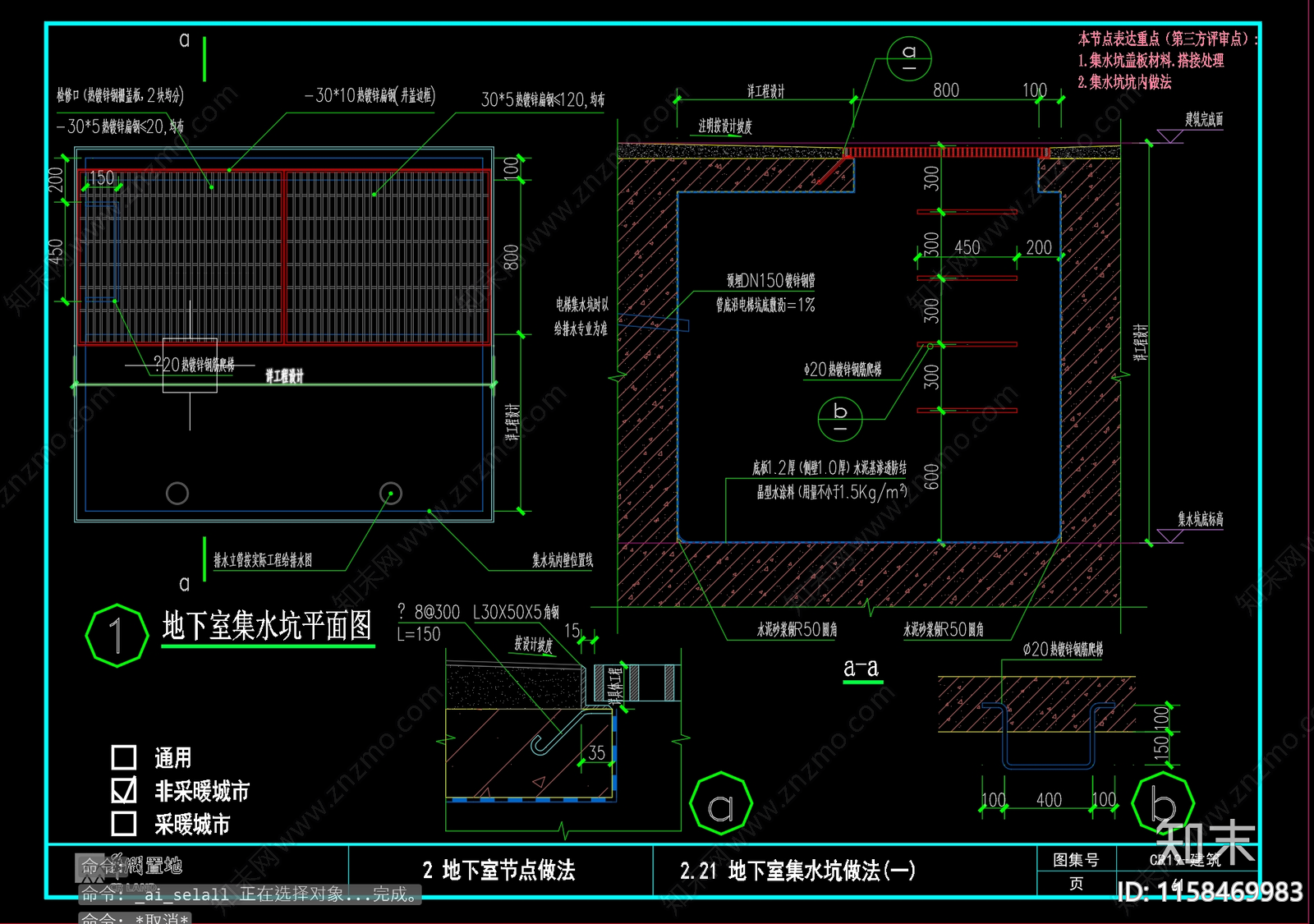Select the 页 cell in the title block

(1076, 884)
